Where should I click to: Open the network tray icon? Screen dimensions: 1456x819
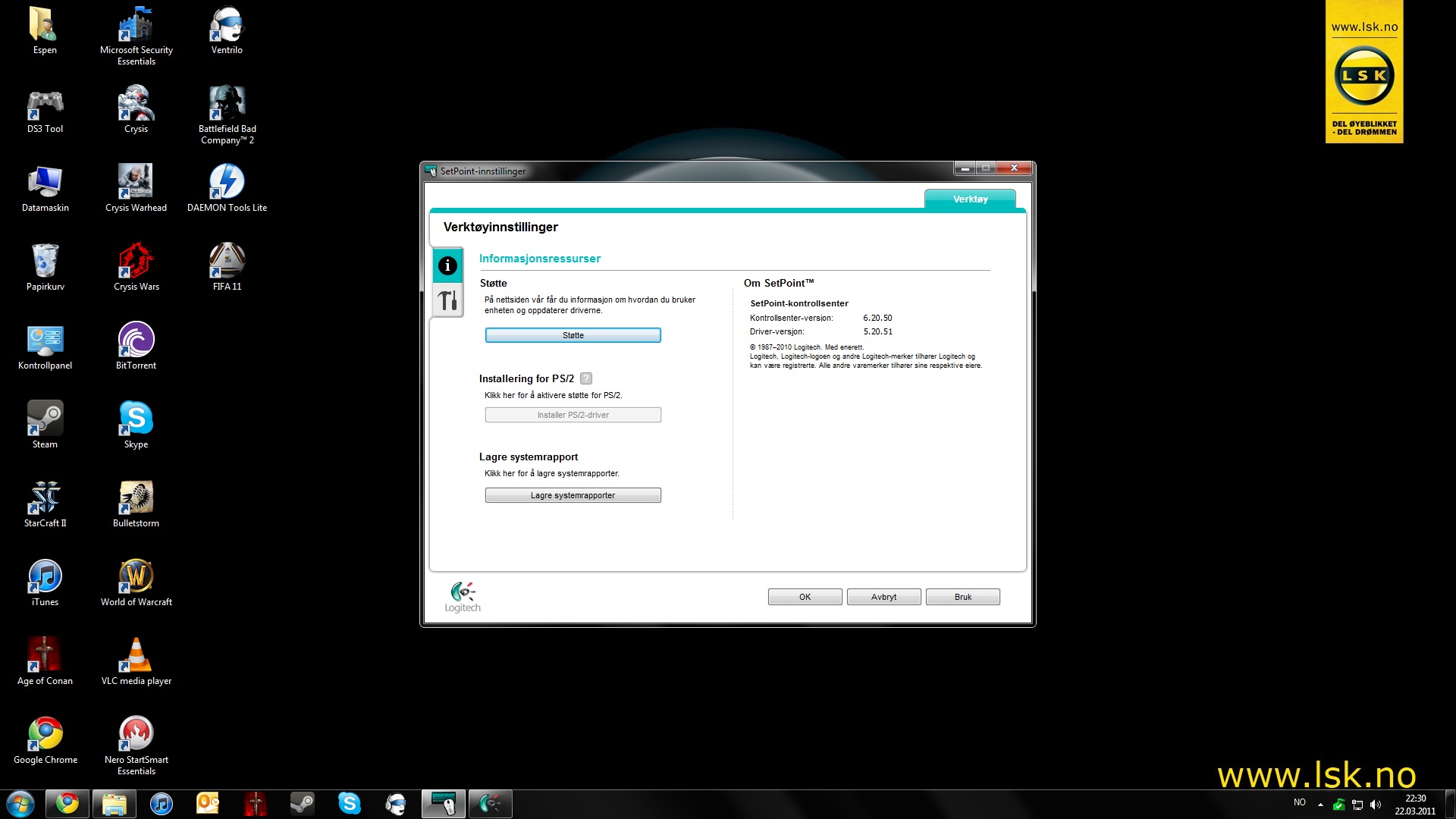[x=1357, y=805]
